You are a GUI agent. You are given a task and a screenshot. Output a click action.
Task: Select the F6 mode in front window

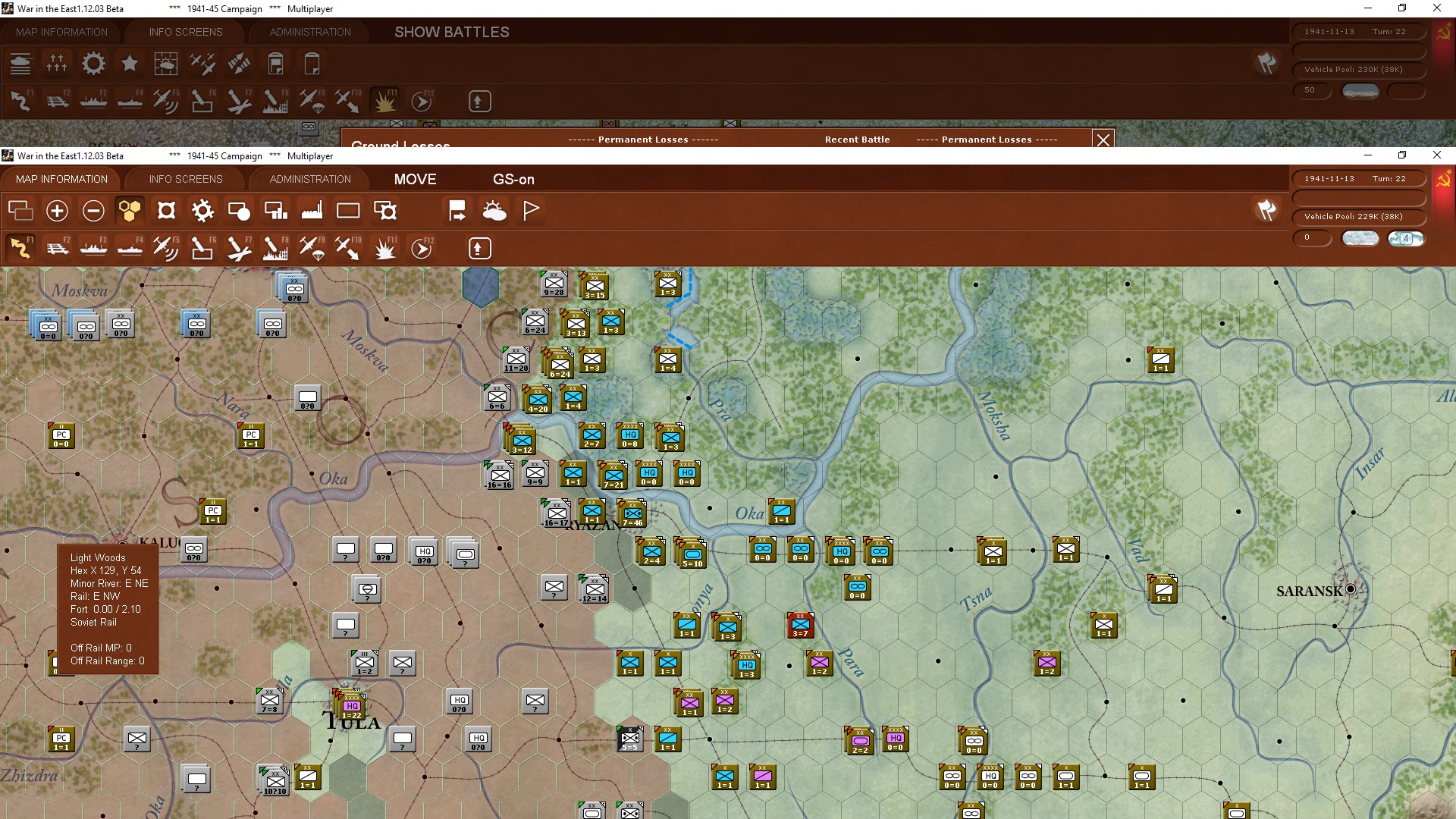click(202, 248)
